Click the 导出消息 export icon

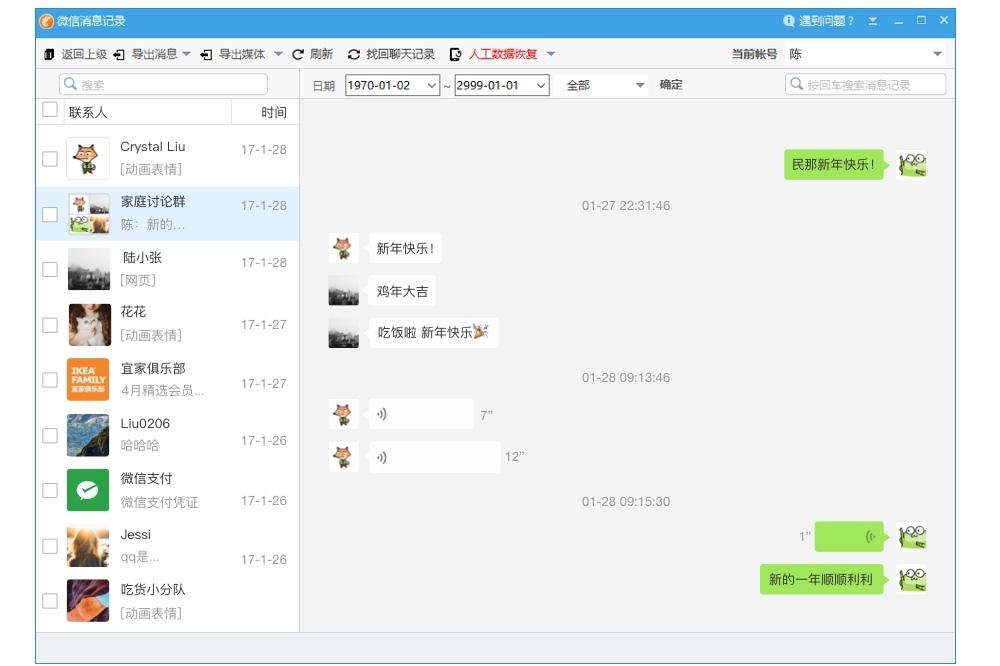[x=119, y=55]
